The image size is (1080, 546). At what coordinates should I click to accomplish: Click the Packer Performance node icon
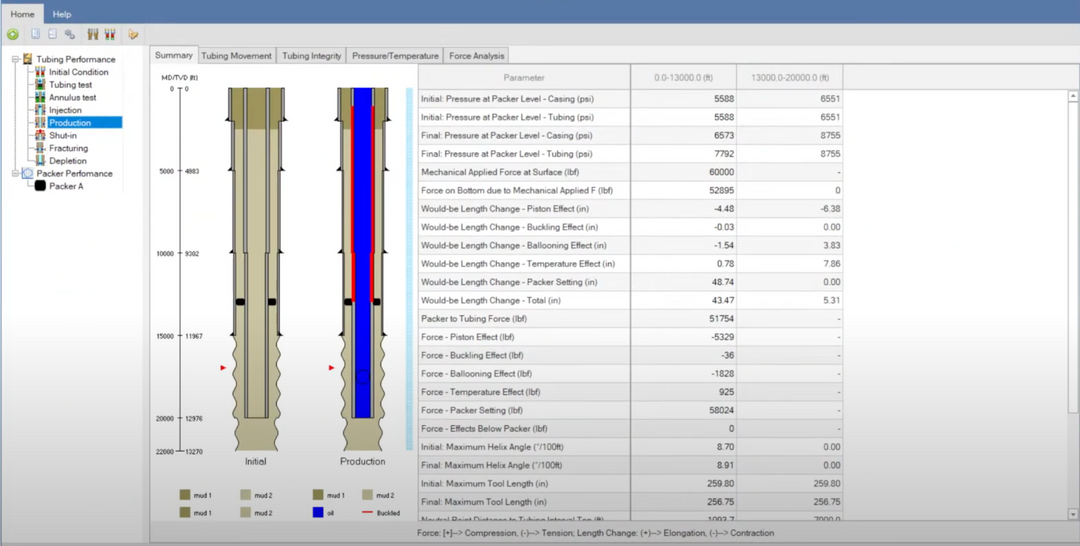[x=28, y=174]
